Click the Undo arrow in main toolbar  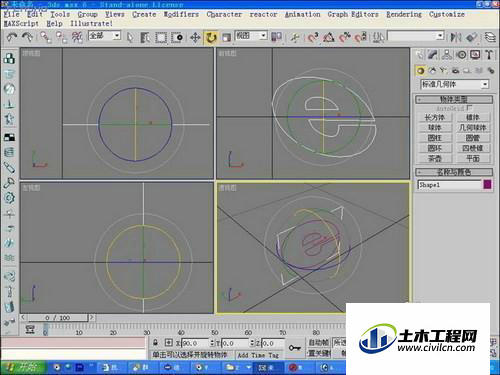click(x=12, y=37)
